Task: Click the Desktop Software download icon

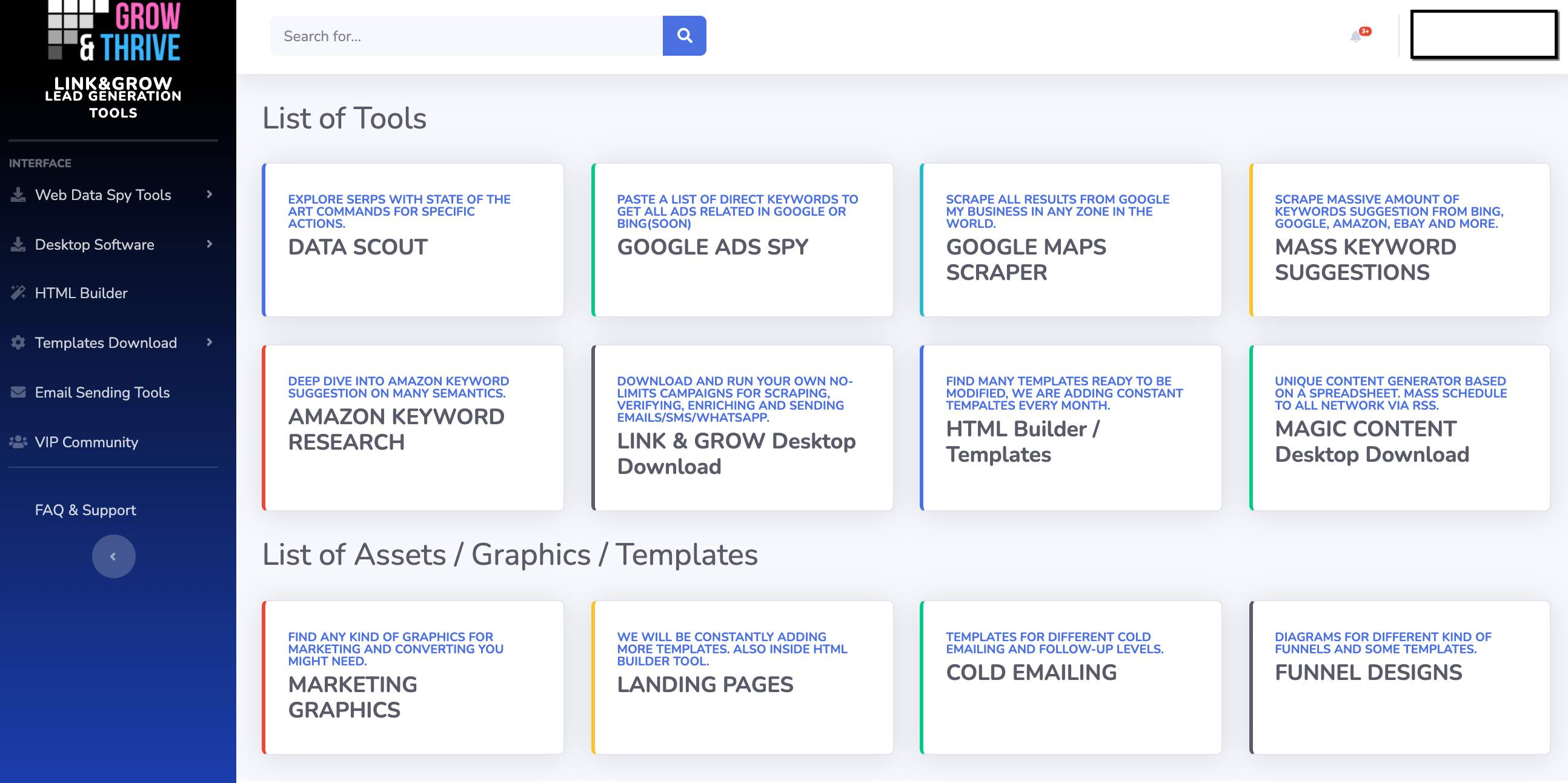Action: pos(18,244)
